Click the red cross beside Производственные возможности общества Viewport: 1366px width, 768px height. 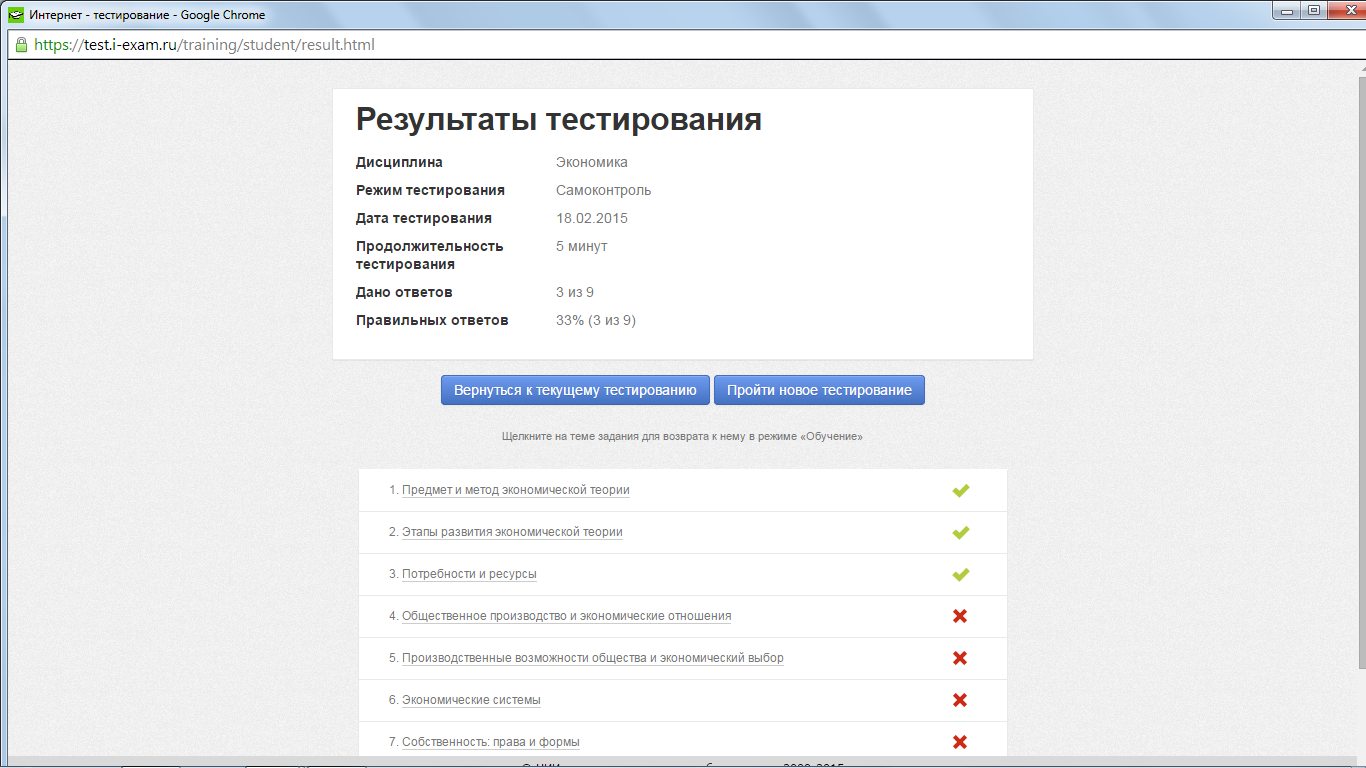click(960, 658)
